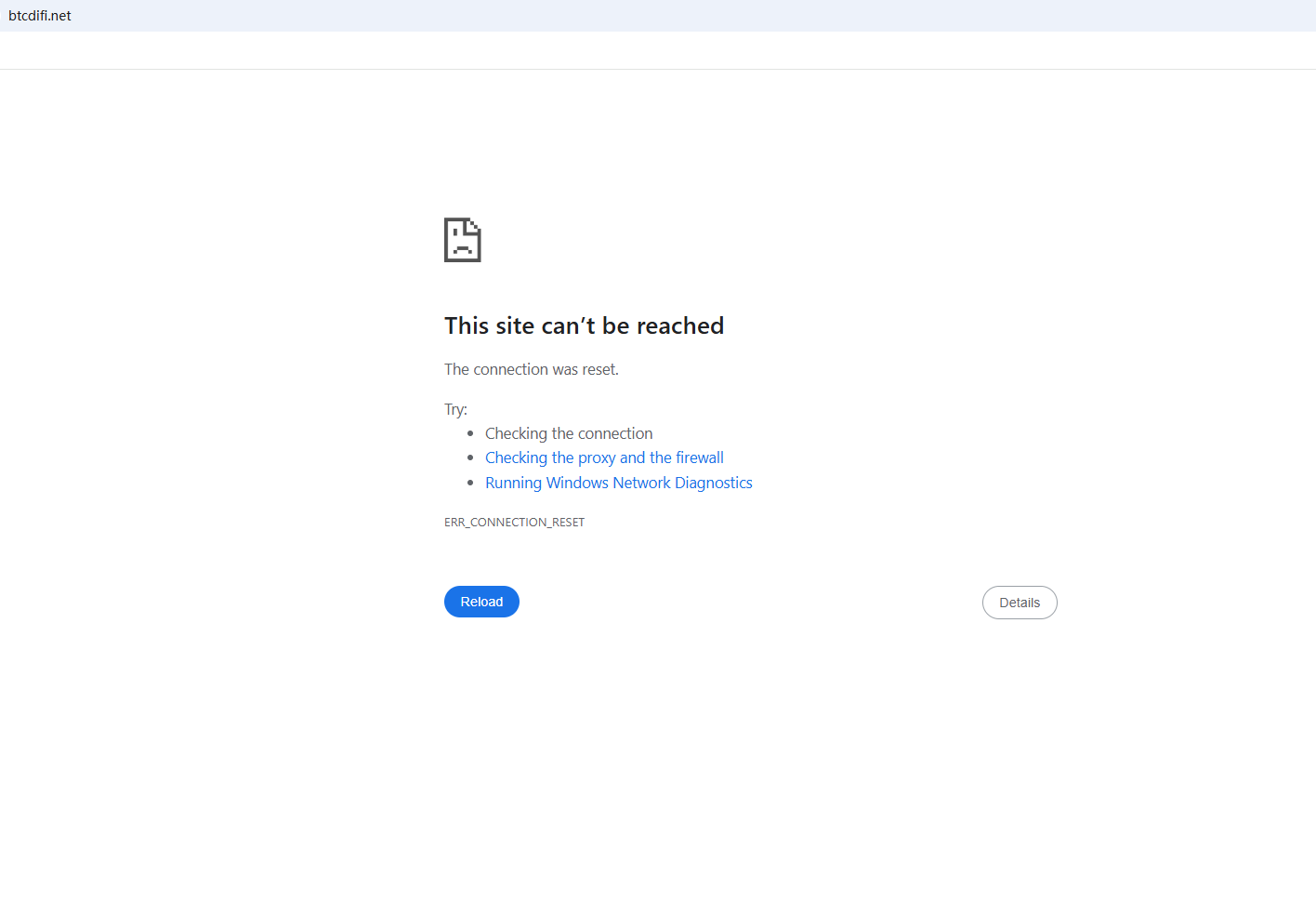Click the 'Try:' label
This screenshot has width=1316, height=915.
pos(455,409)
